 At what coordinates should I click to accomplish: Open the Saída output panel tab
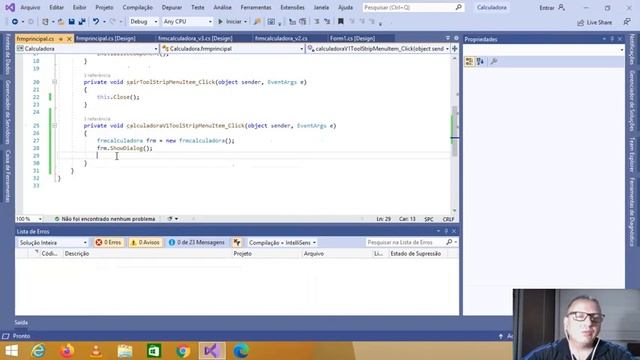[x=21, y=322]
